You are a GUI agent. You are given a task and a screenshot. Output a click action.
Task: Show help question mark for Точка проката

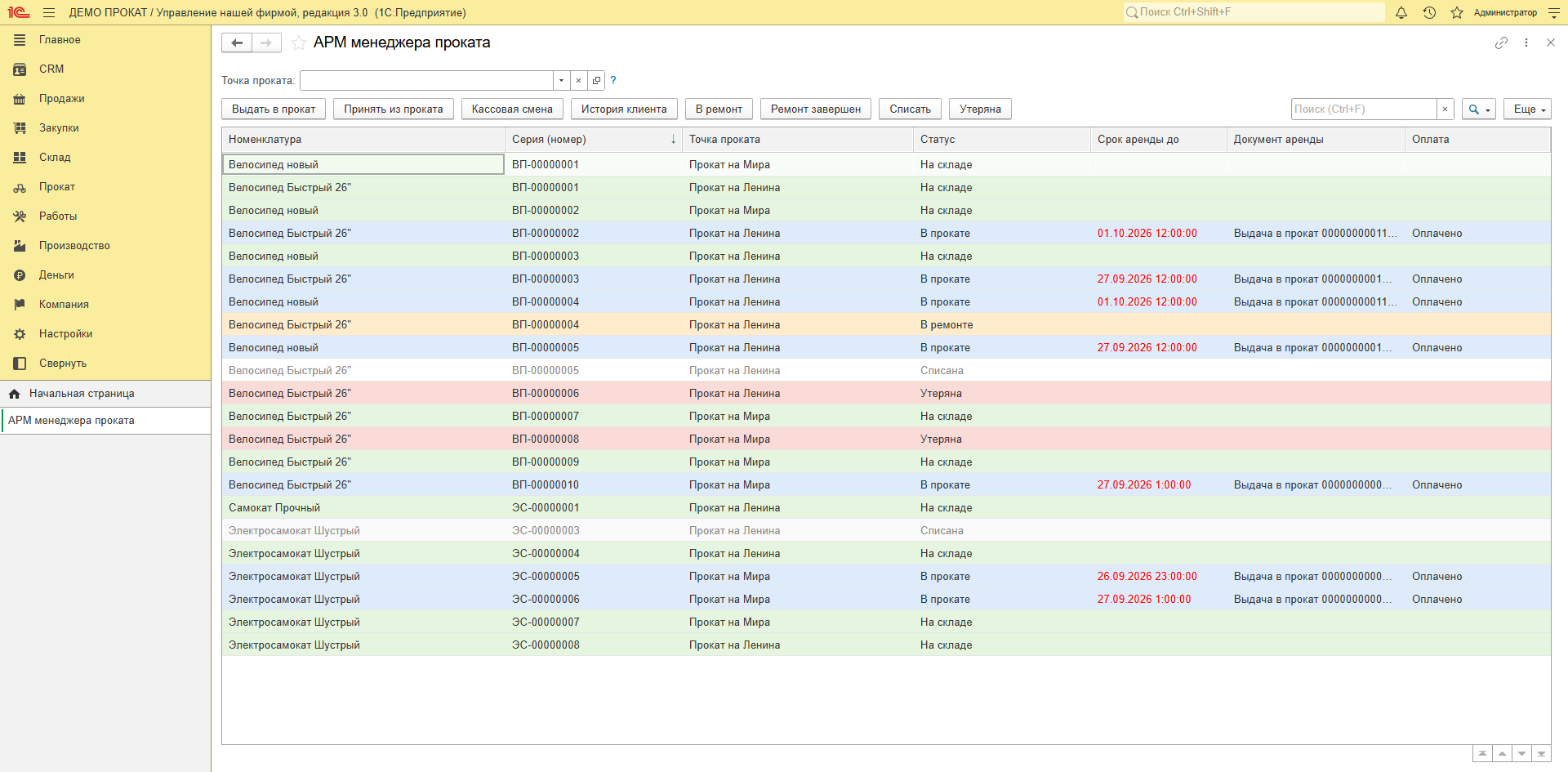[x=613, y=80]
